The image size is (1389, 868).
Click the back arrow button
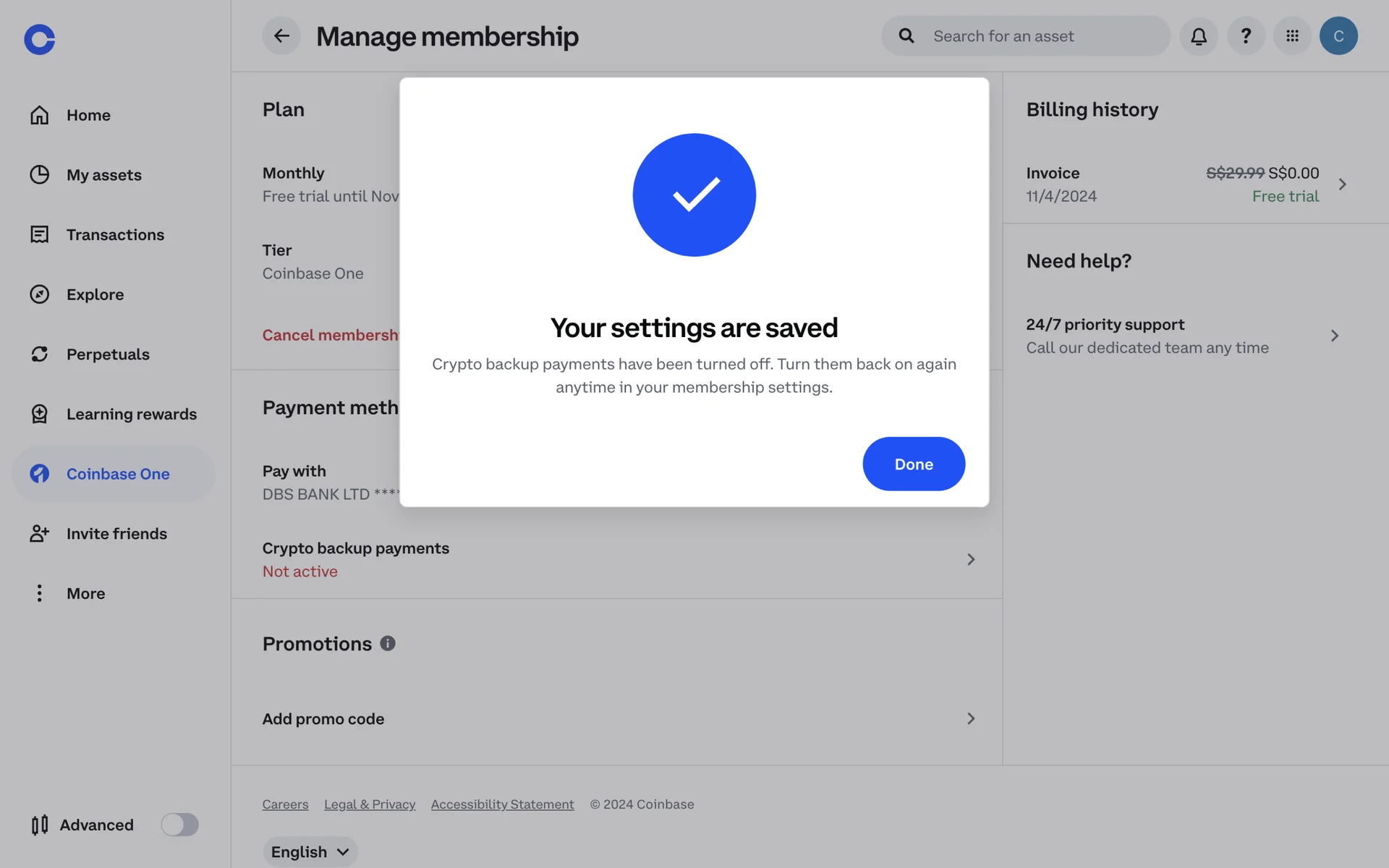[x=281, y=35]
